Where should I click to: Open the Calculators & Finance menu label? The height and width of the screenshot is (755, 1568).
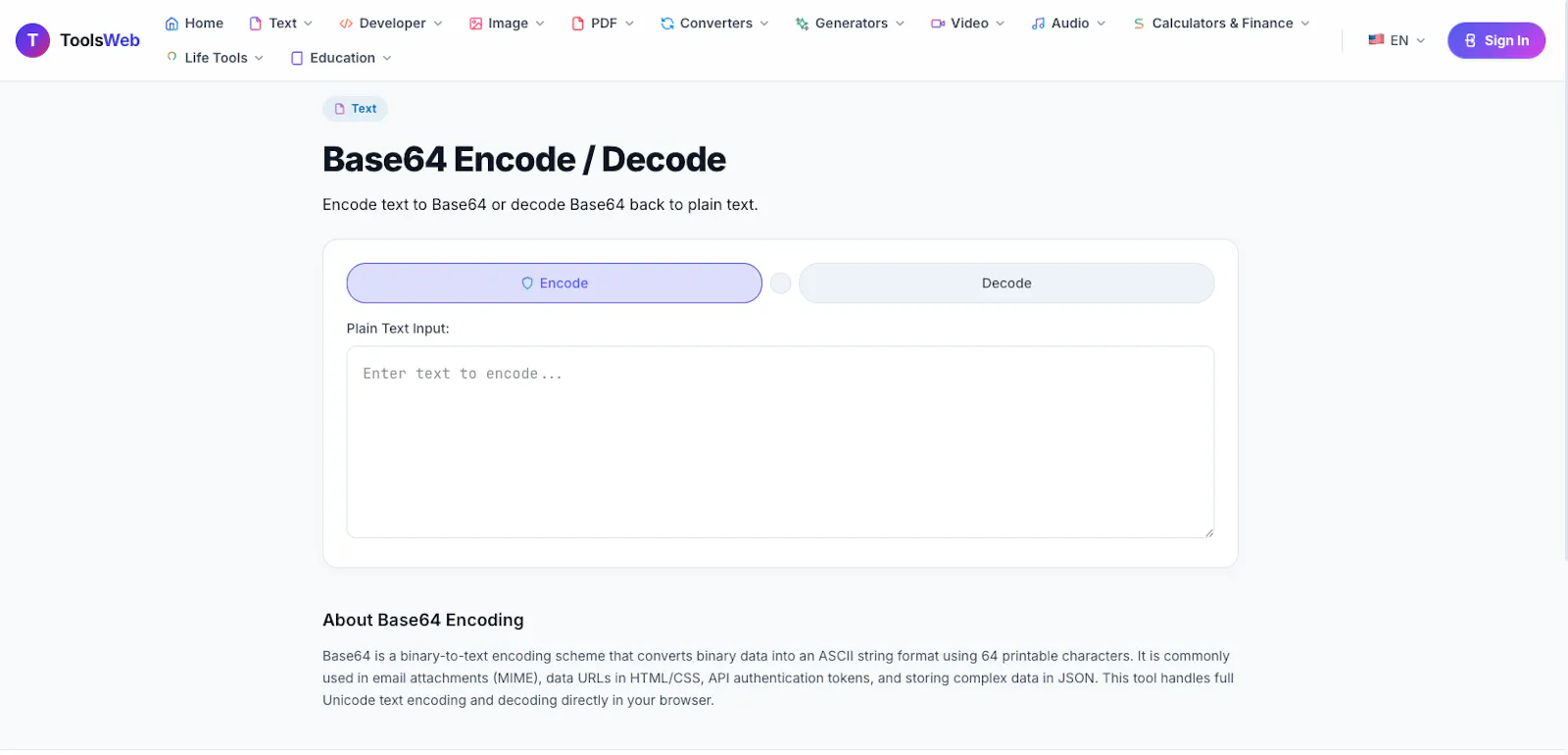[x=1223, y=24]
